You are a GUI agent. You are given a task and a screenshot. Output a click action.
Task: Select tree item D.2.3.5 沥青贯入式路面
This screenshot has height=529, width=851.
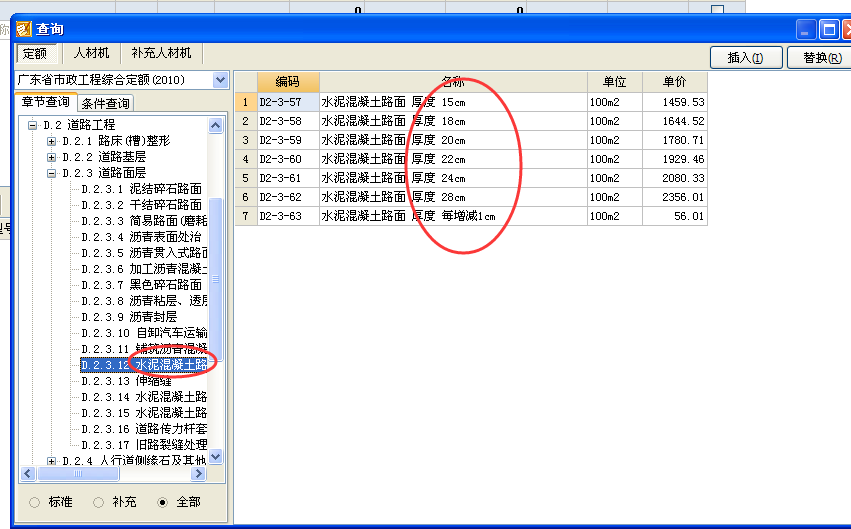tap(144, 253)
